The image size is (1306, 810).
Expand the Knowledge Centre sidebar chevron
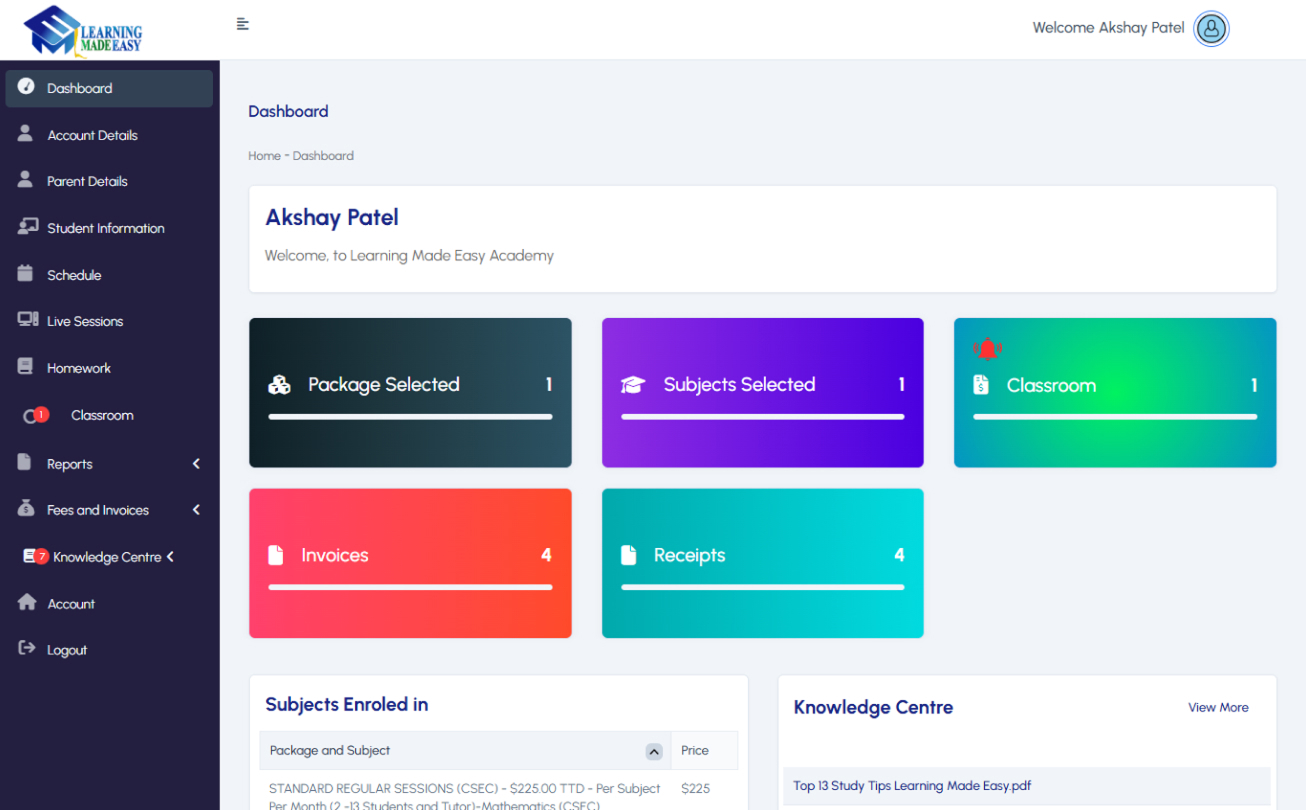[x=171, y=556]
